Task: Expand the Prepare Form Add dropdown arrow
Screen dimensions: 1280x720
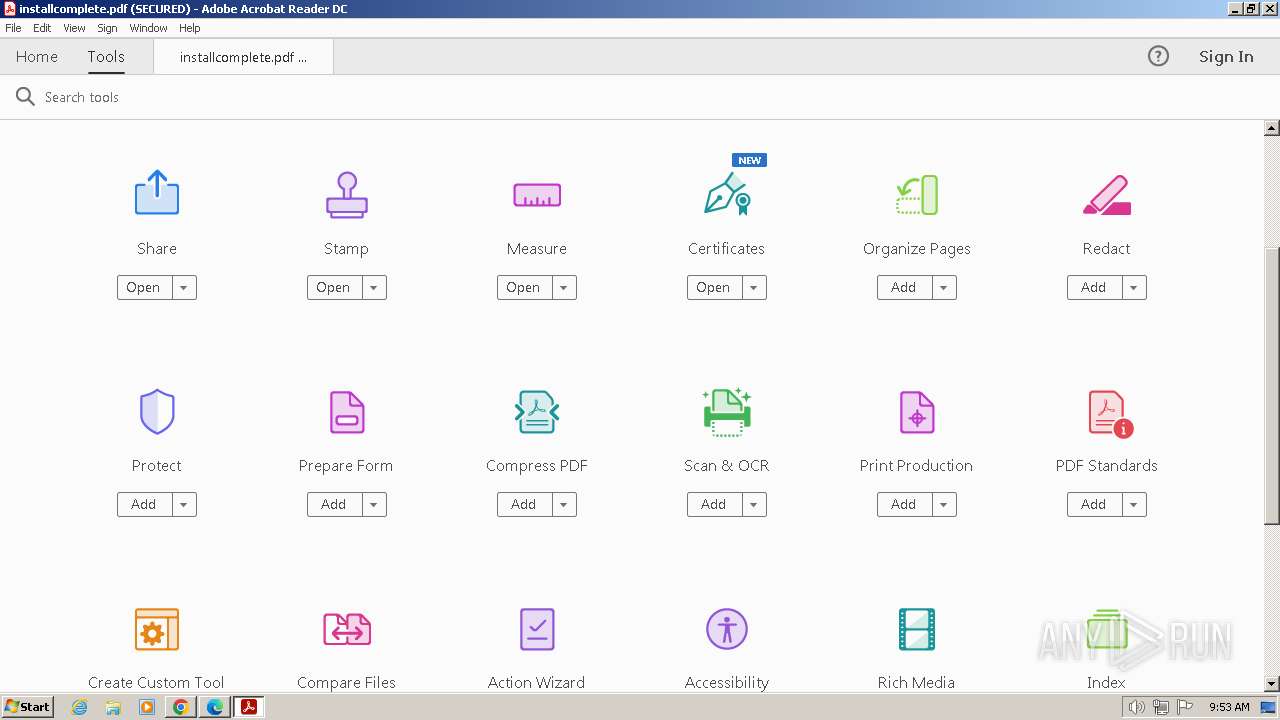Action: tap(374, 505)
